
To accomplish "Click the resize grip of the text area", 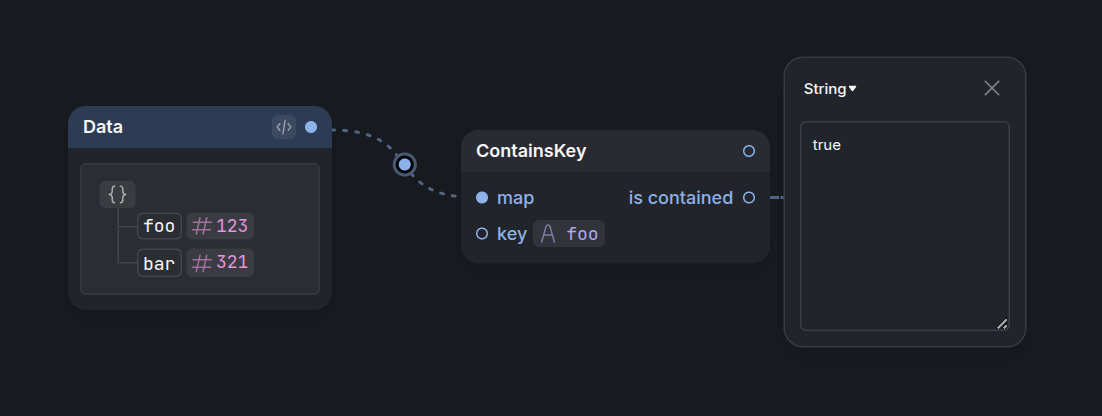I will (x=1002, y=323).
